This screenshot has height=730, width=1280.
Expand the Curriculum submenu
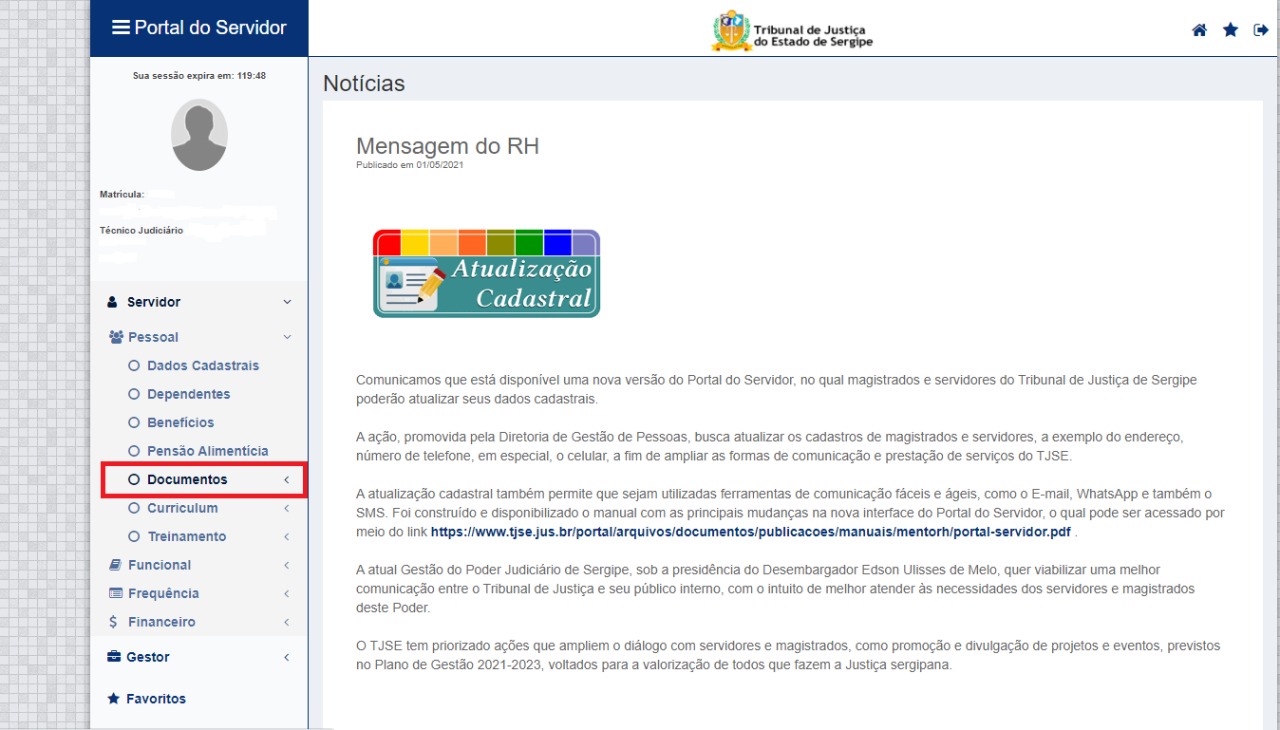[x=182, y=508]
